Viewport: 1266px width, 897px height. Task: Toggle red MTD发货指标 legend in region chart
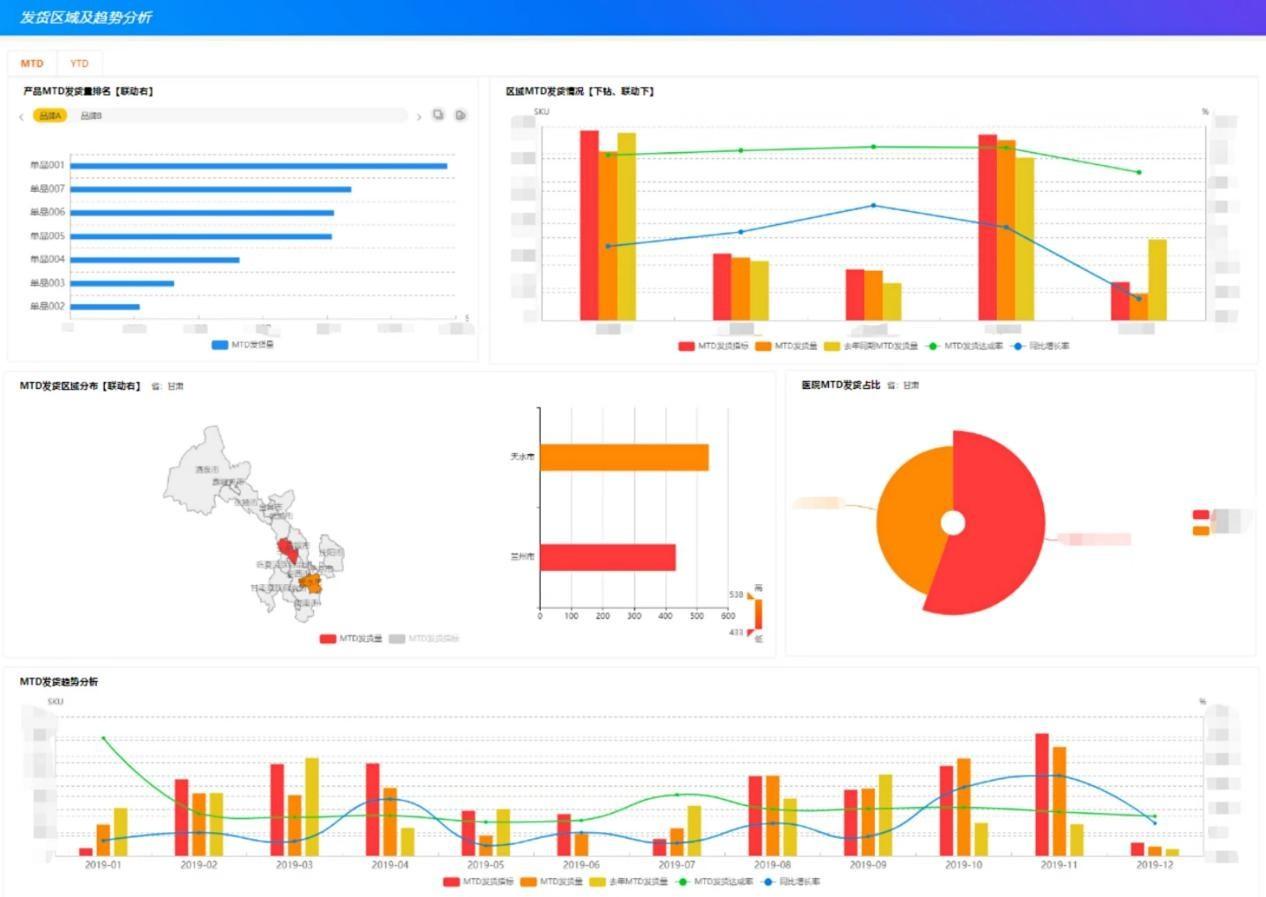tap(713, 346)
